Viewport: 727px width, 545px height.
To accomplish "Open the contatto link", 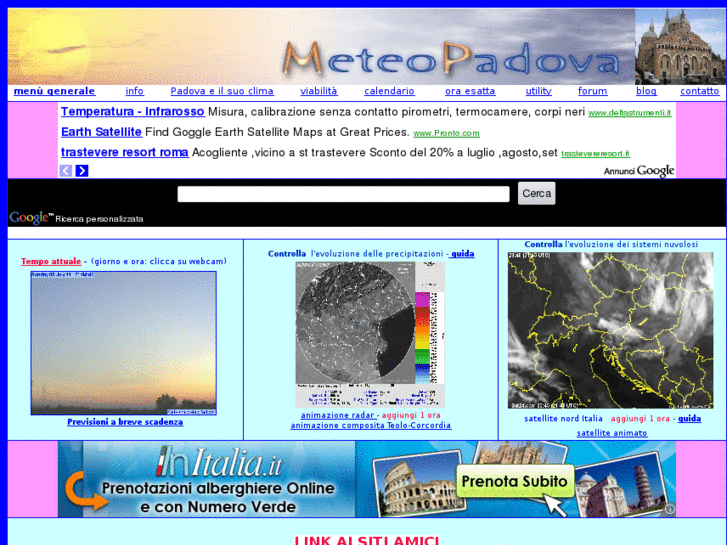I will tap(700, 91).
